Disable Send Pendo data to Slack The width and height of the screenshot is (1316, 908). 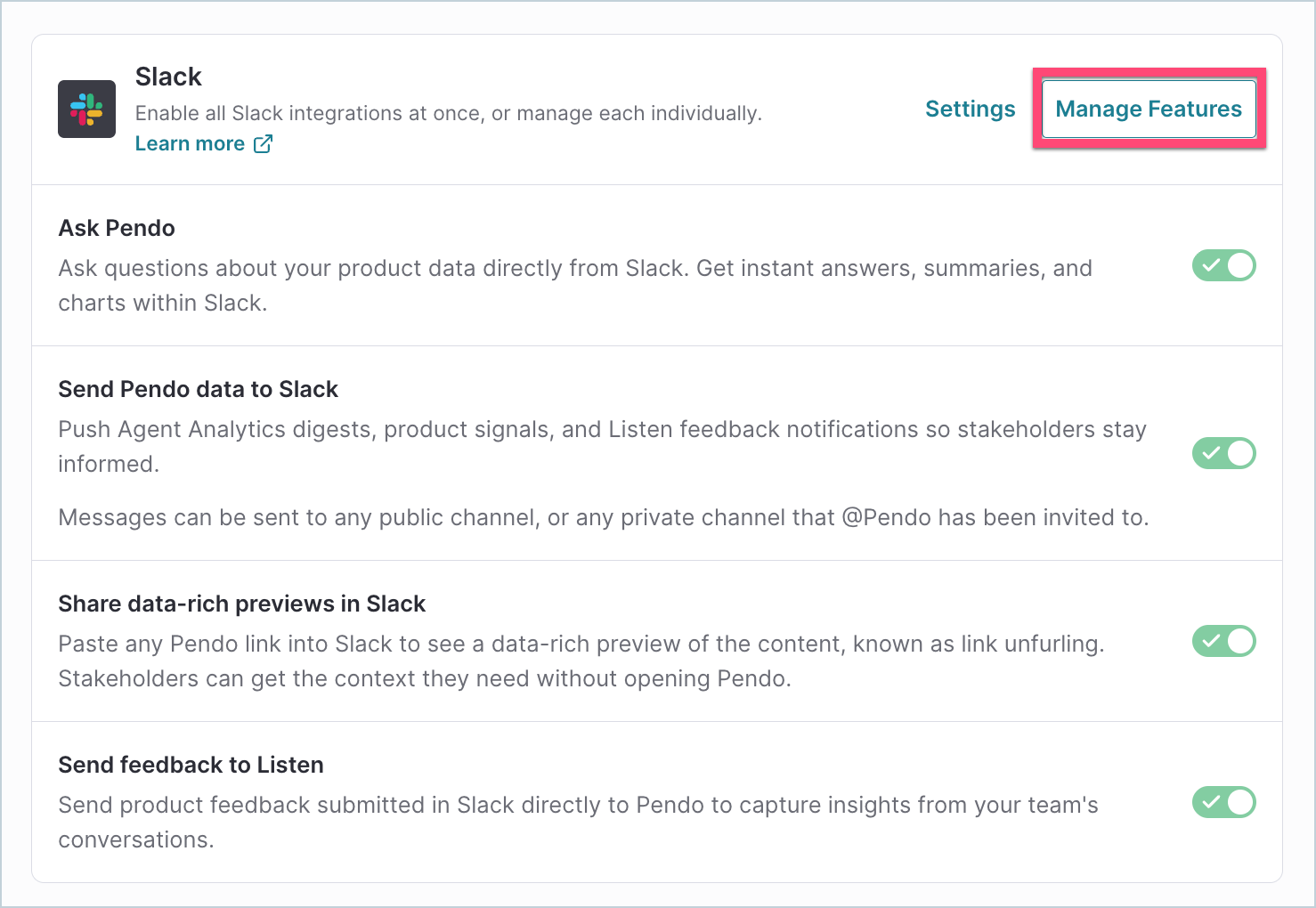(1224, 453)
